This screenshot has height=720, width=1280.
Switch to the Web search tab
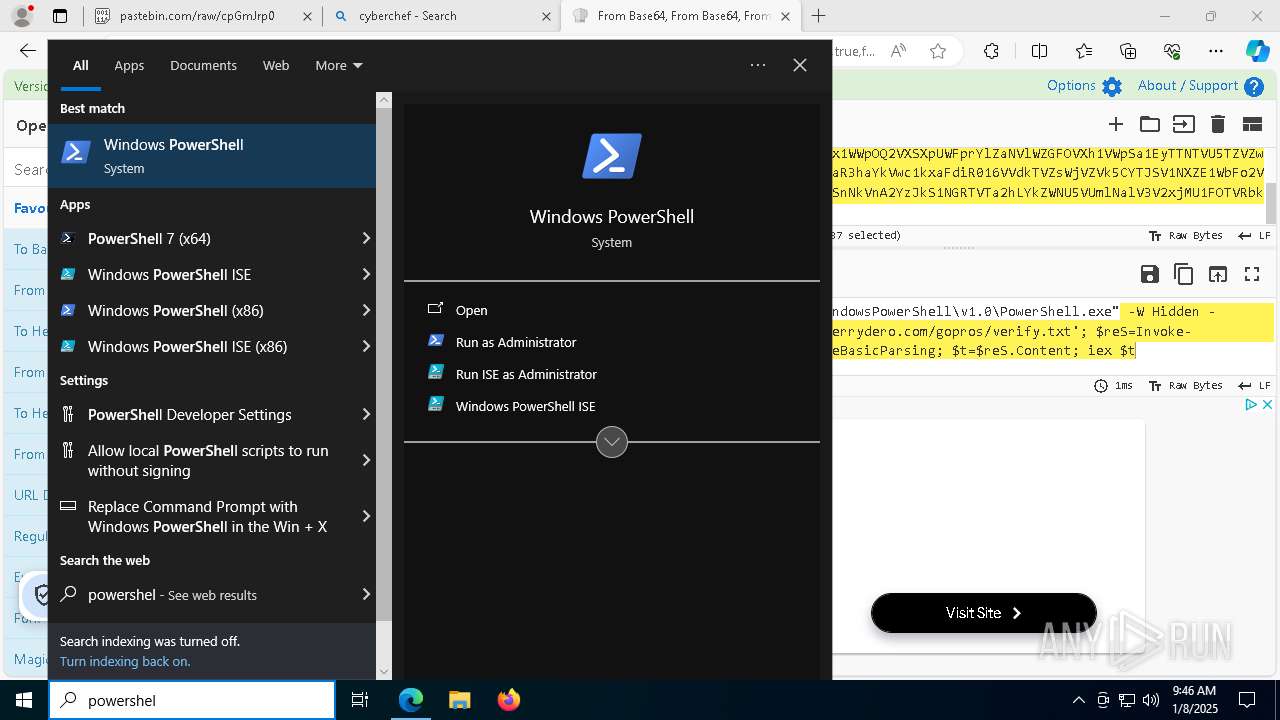276,65
